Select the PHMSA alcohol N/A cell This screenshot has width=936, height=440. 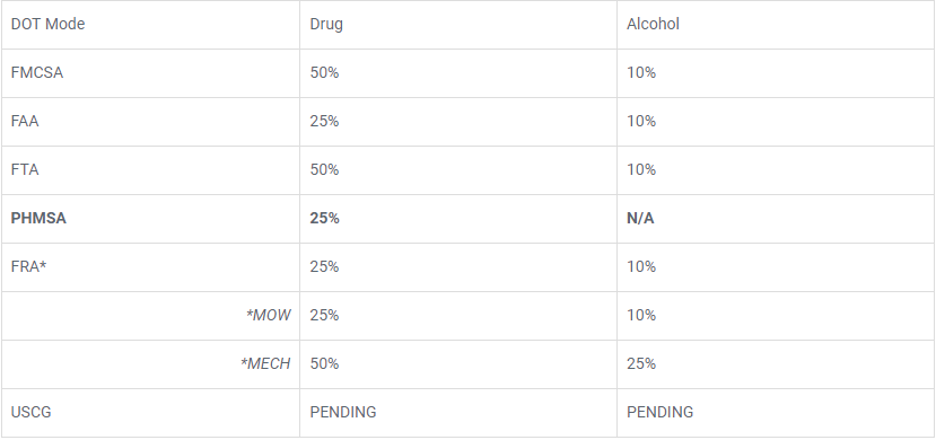[640, 218]
